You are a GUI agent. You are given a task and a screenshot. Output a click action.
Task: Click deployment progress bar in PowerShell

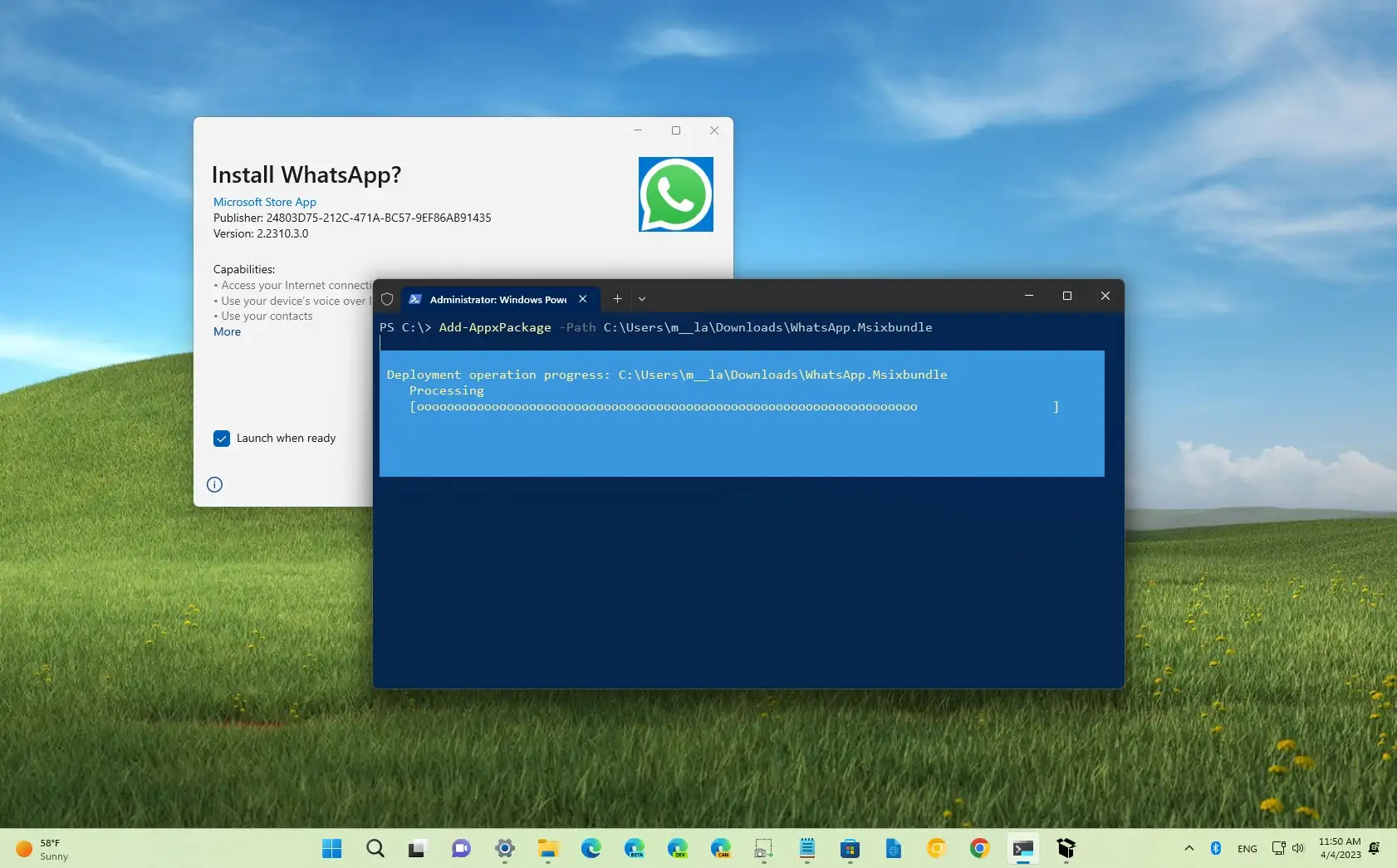point(734,407)
